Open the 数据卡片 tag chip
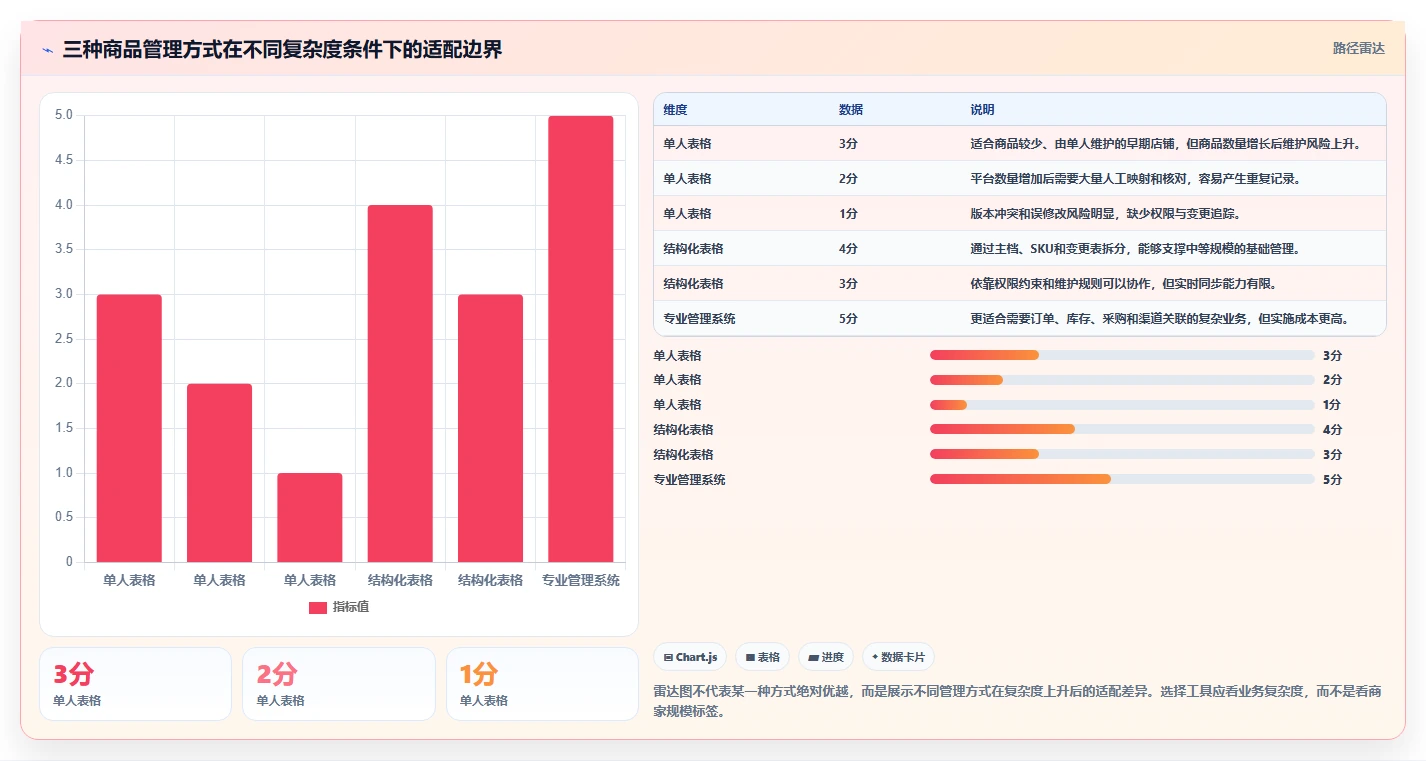Viewport: 1426px width, 761px height. pos(898,657)
